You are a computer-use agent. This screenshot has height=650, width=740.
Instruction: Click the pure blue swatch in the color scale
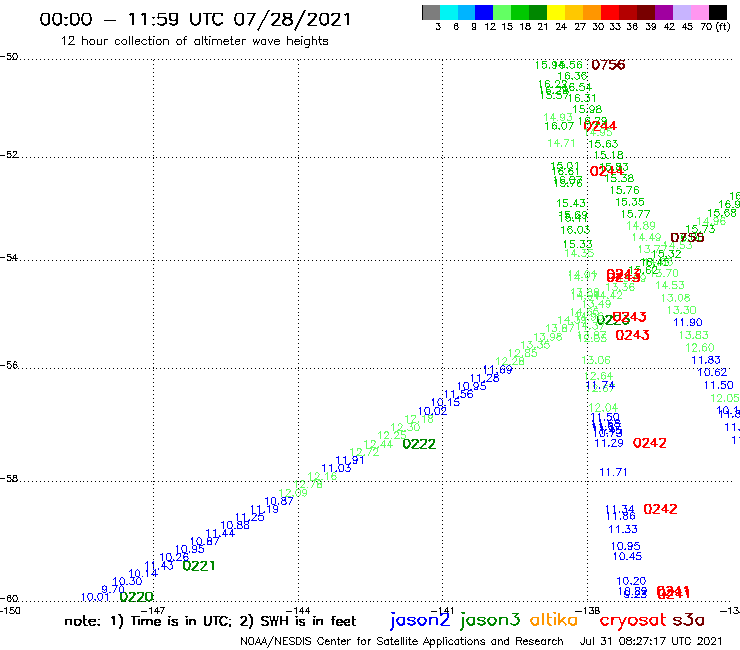pos(484,12)
